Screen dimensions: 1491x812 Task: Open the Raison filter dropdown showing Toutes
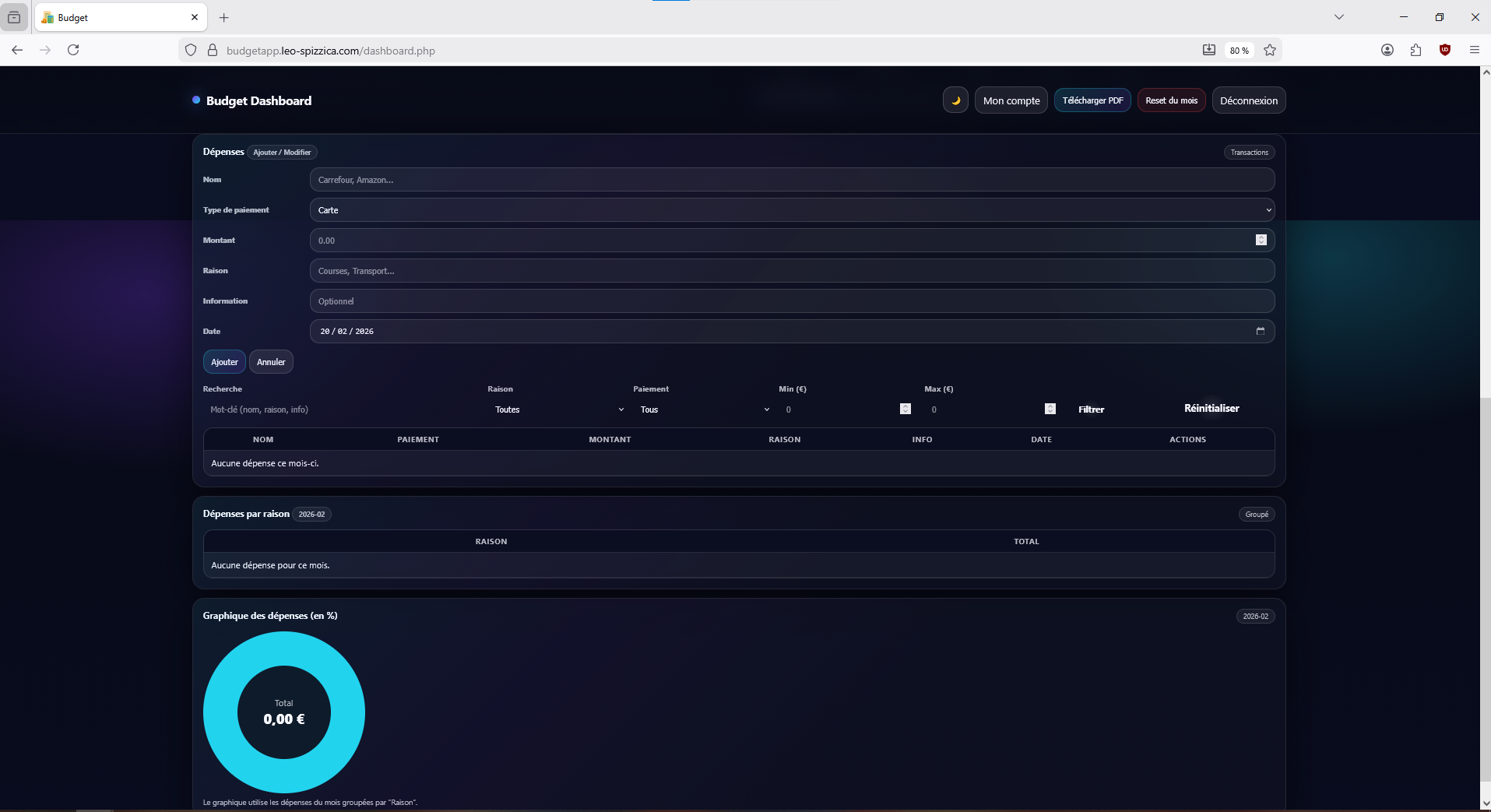click(x=557, y=410)
